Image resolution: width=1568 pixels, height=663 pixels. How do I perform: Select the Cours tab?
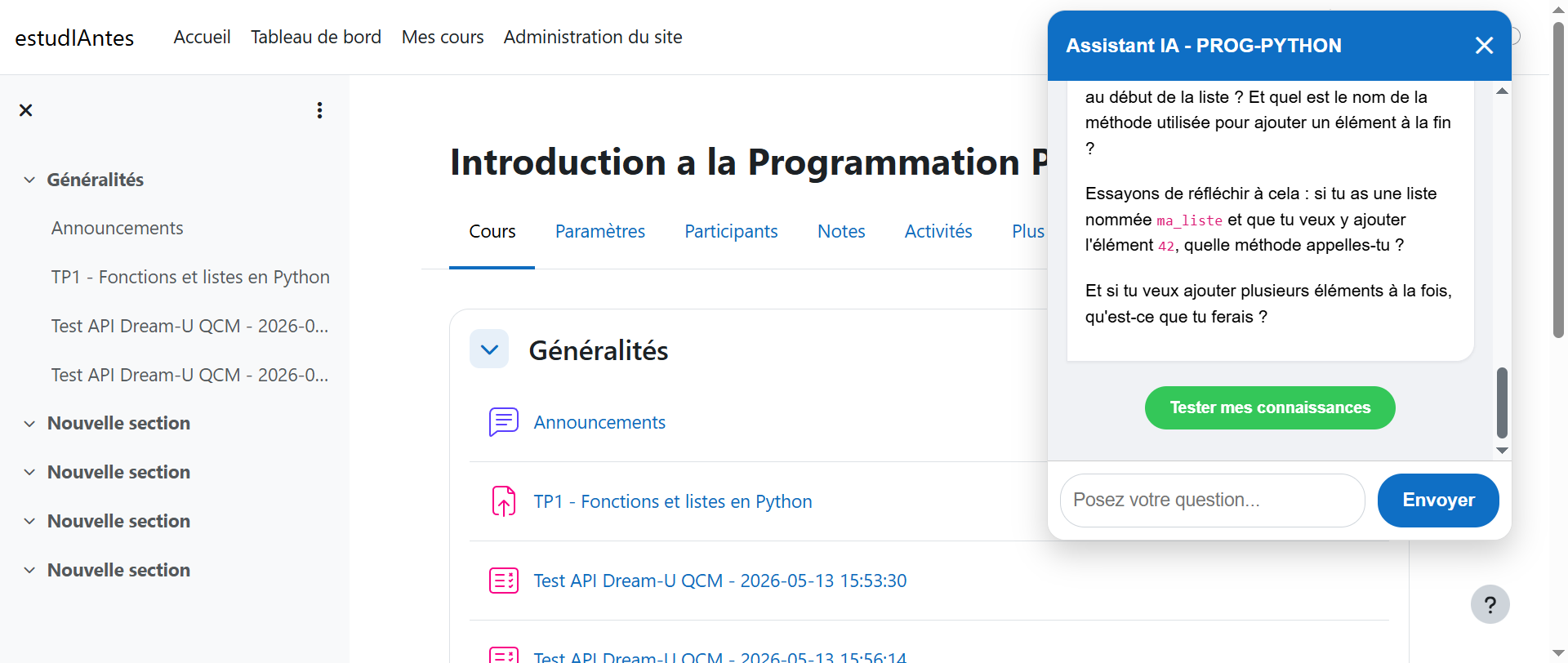(x=492, y=232)
